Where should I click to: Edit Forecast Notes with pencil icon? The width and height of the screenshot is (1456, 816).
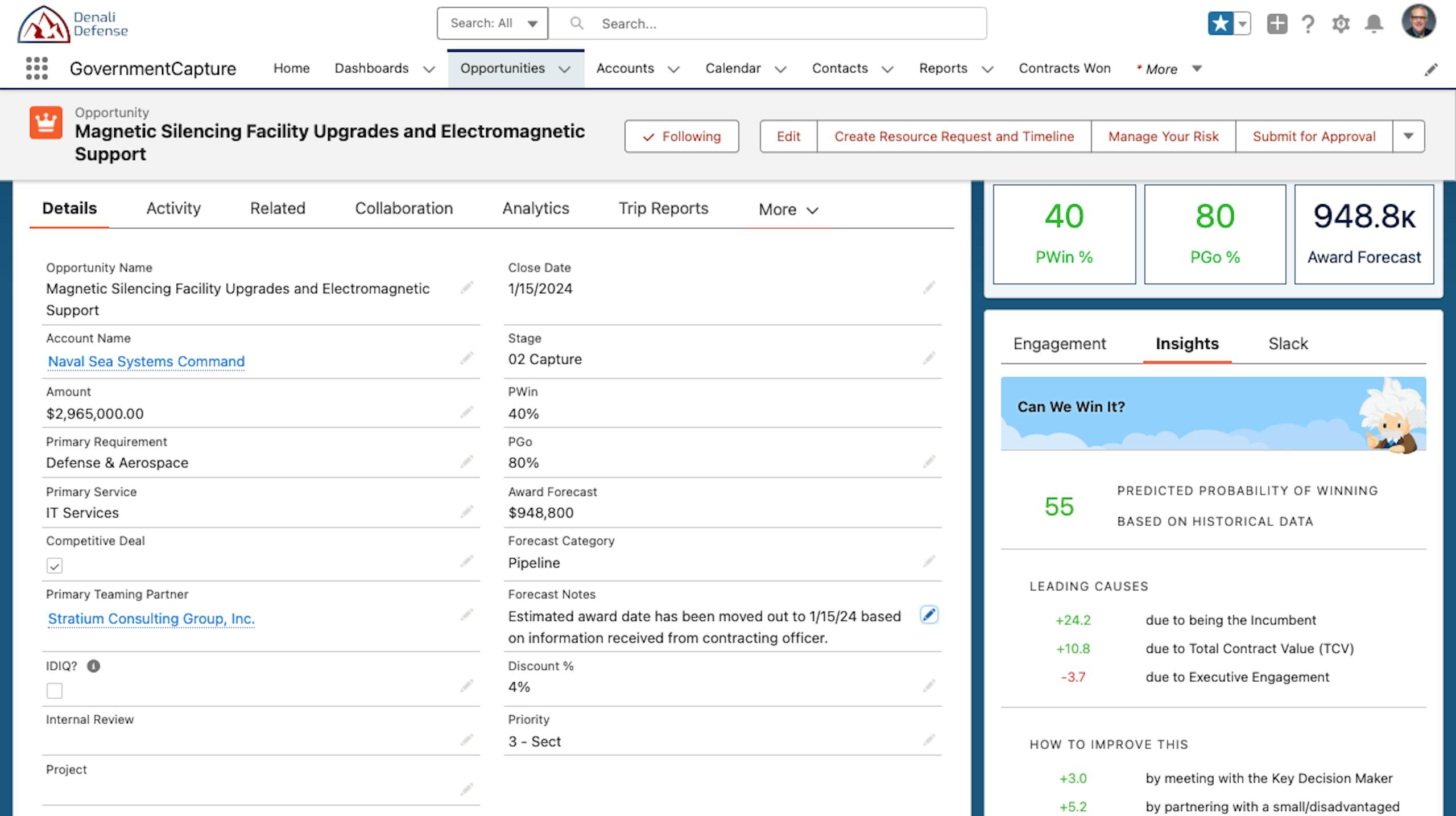pos(929,615)
